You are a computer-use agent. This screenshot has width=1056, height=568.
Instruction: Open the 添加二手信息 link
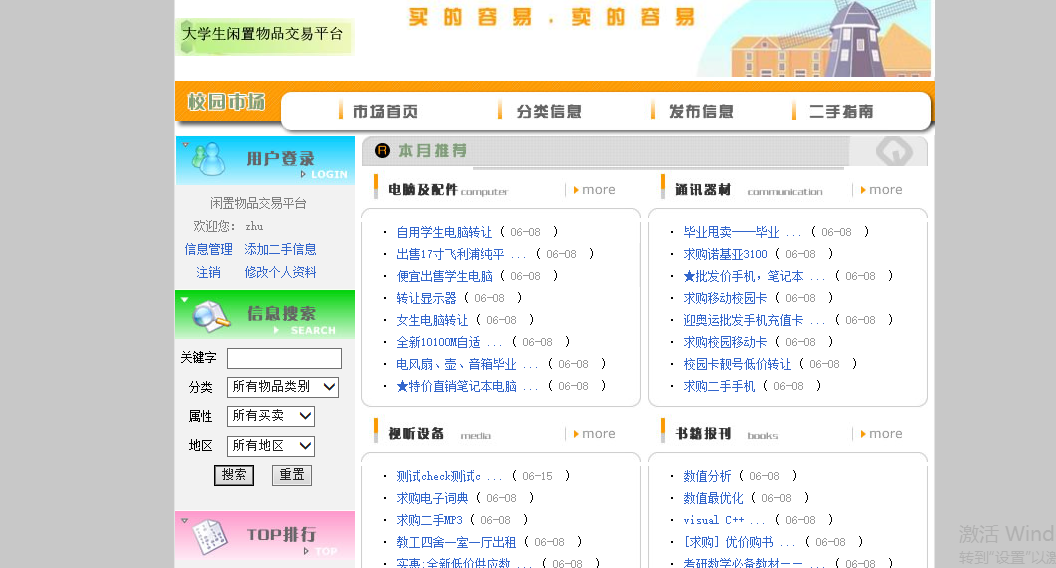click(280, 249)
